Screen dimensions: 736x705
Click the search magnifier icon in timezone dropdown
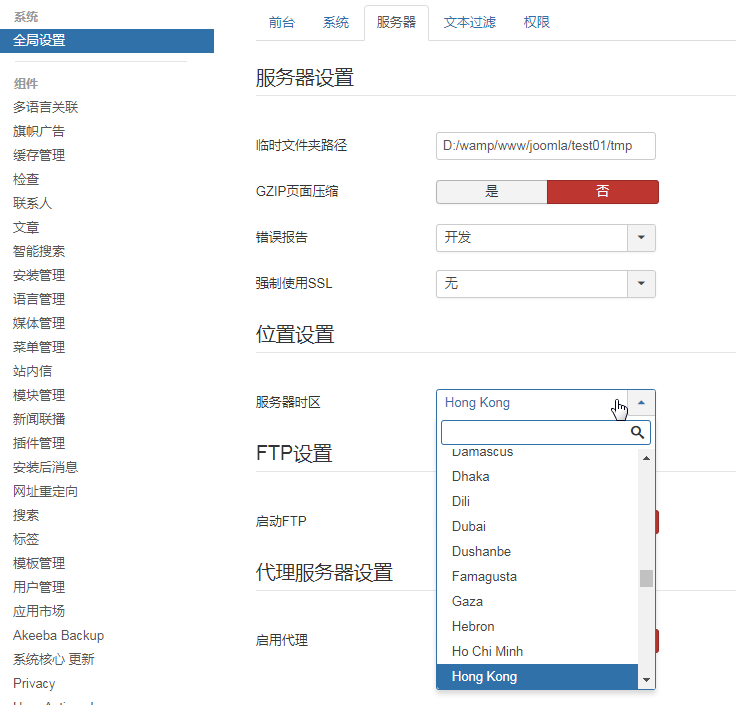637,433
